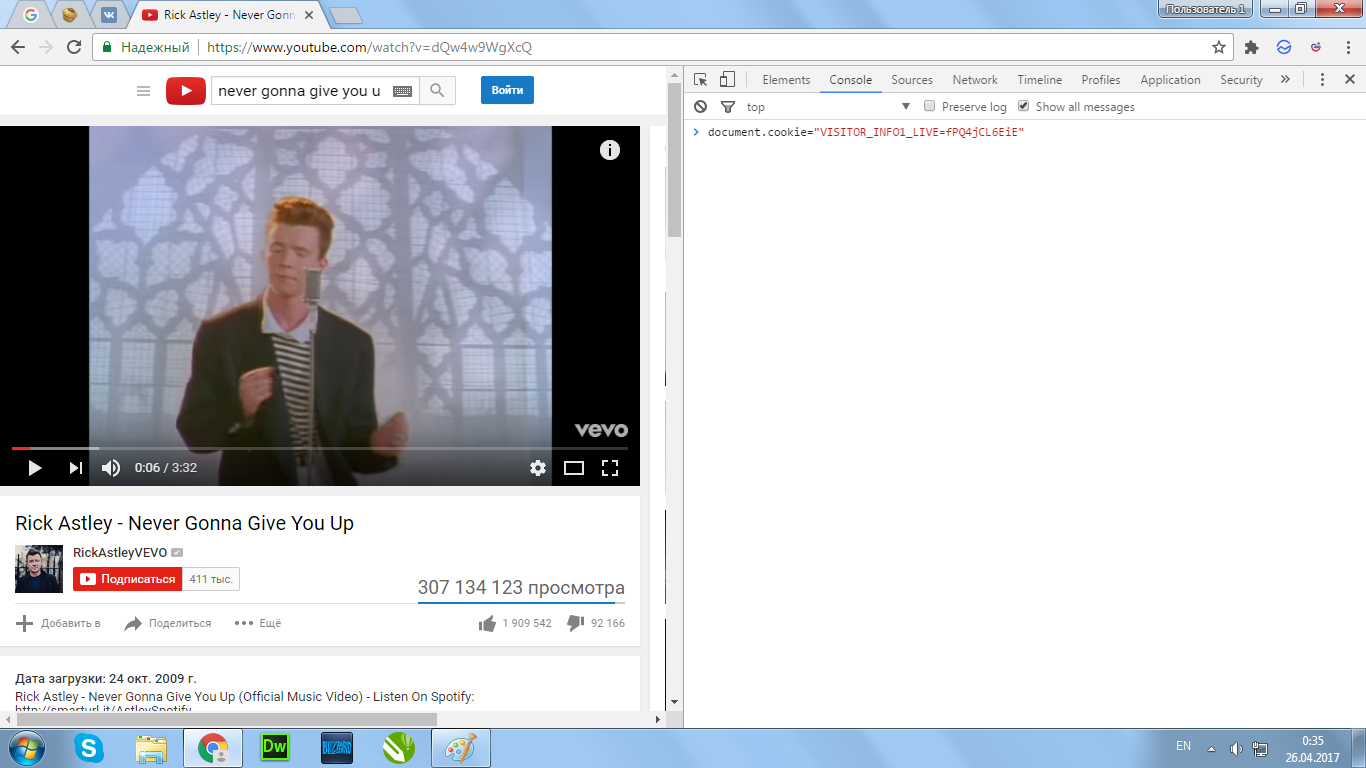Click the YouTube search magnifier button
The width and height of the screenshot is (1366, 768).
(x=437, y=91)
